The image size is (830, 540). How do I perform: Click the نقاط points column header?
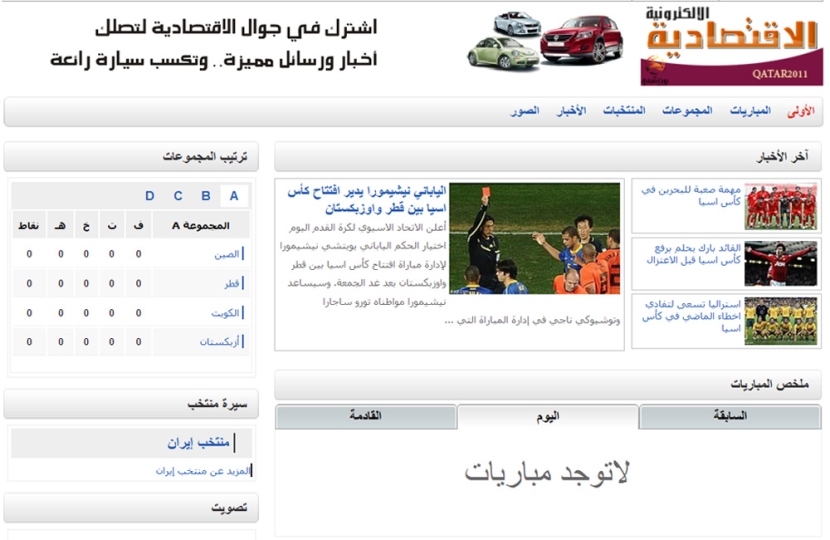click(x=29, y=226)
